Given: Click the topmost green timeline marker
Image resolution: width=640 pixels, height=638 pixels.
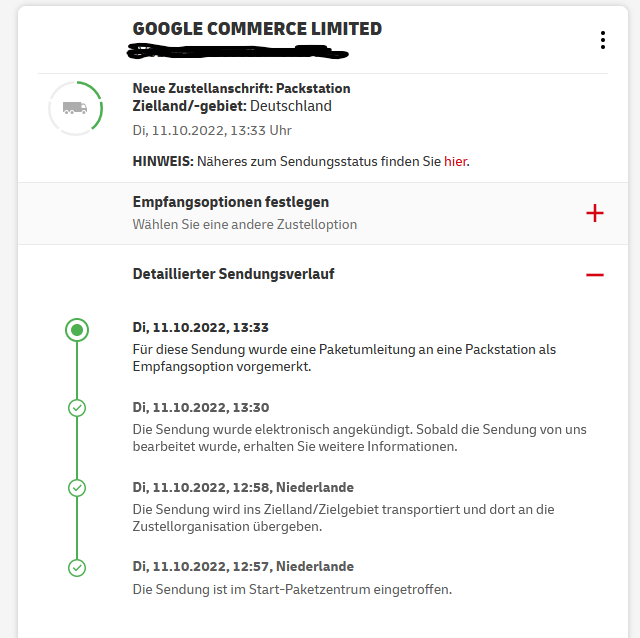Looking at the screenshot, I should coord(77,328).
